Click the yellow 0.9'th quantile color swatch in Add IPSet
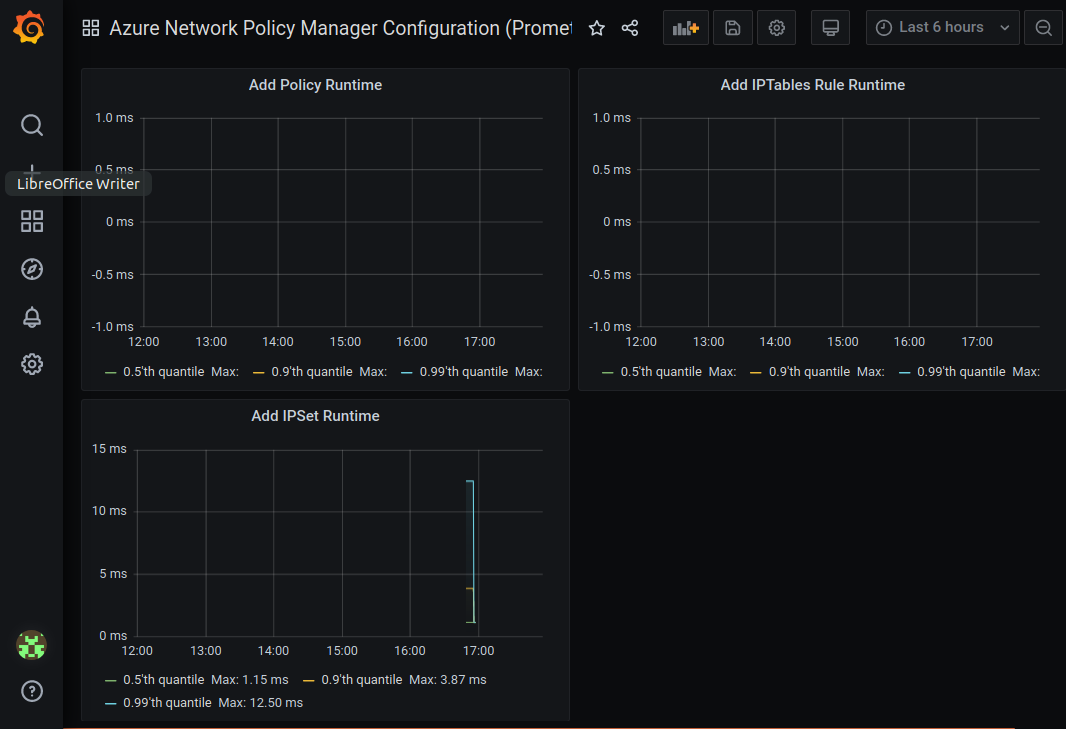The height and width of the screenshot is (729, 1066). tap(309, 681)
